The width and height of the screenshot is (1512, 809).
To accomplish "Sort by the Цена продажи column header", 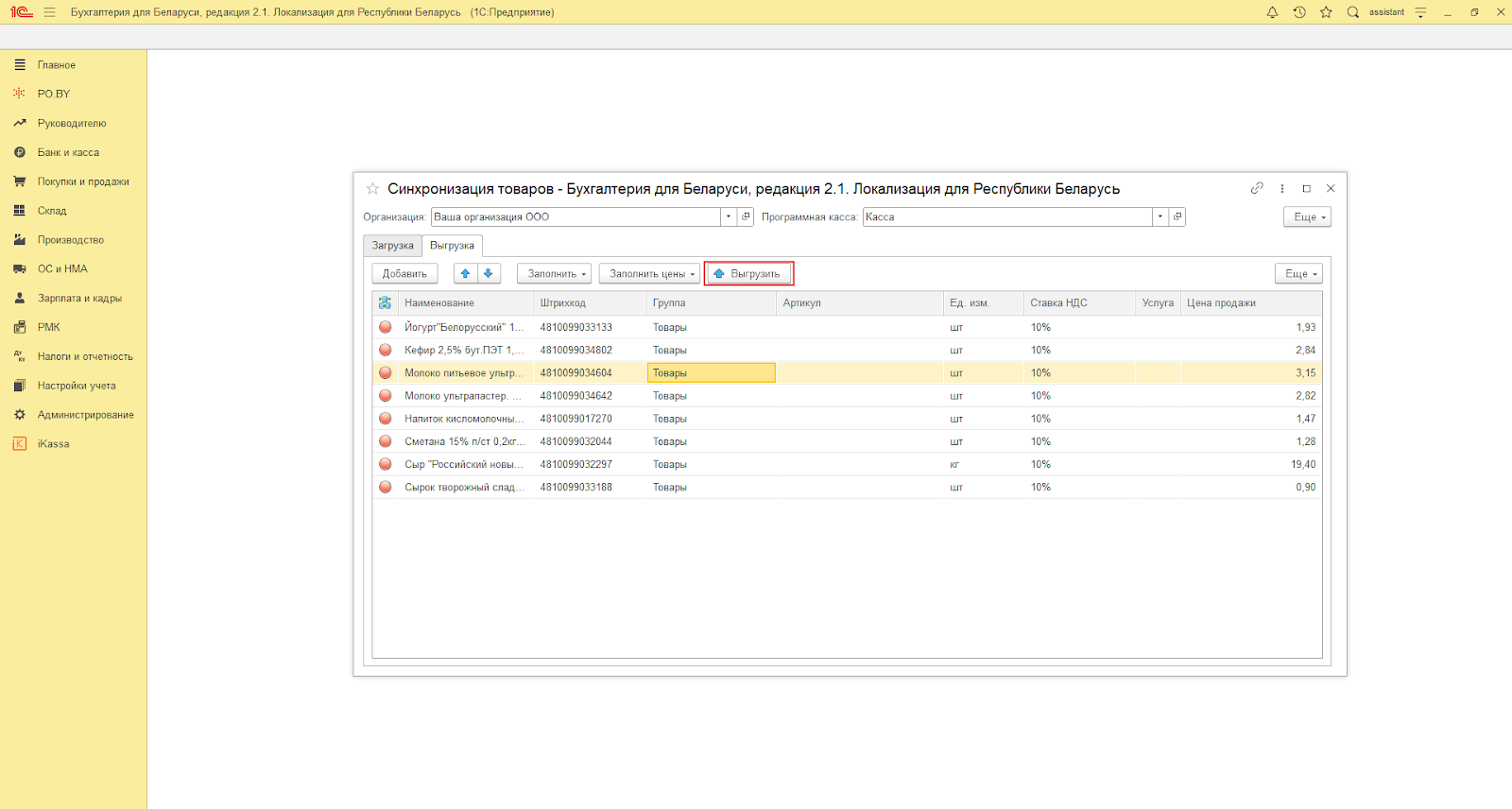I will point(1250,303).
